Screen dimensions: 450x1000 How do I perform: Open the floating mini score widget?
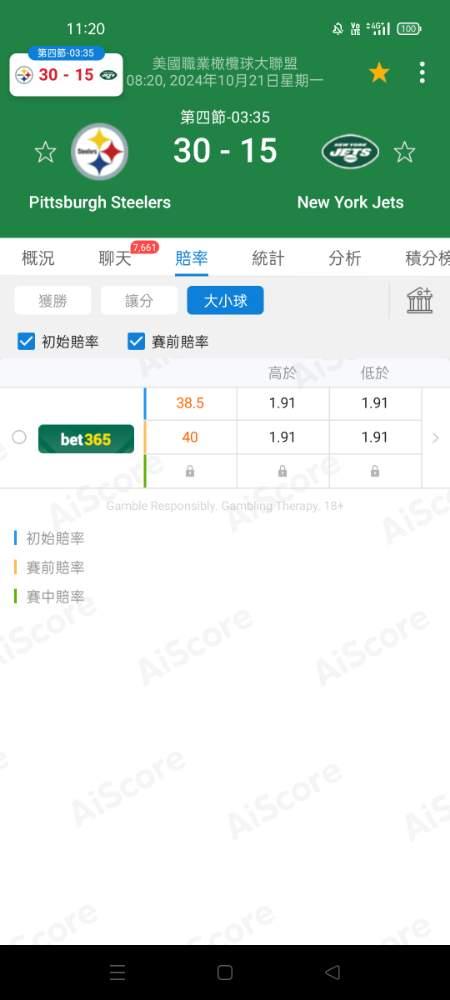pyautogui.click(x=66, y=71)
